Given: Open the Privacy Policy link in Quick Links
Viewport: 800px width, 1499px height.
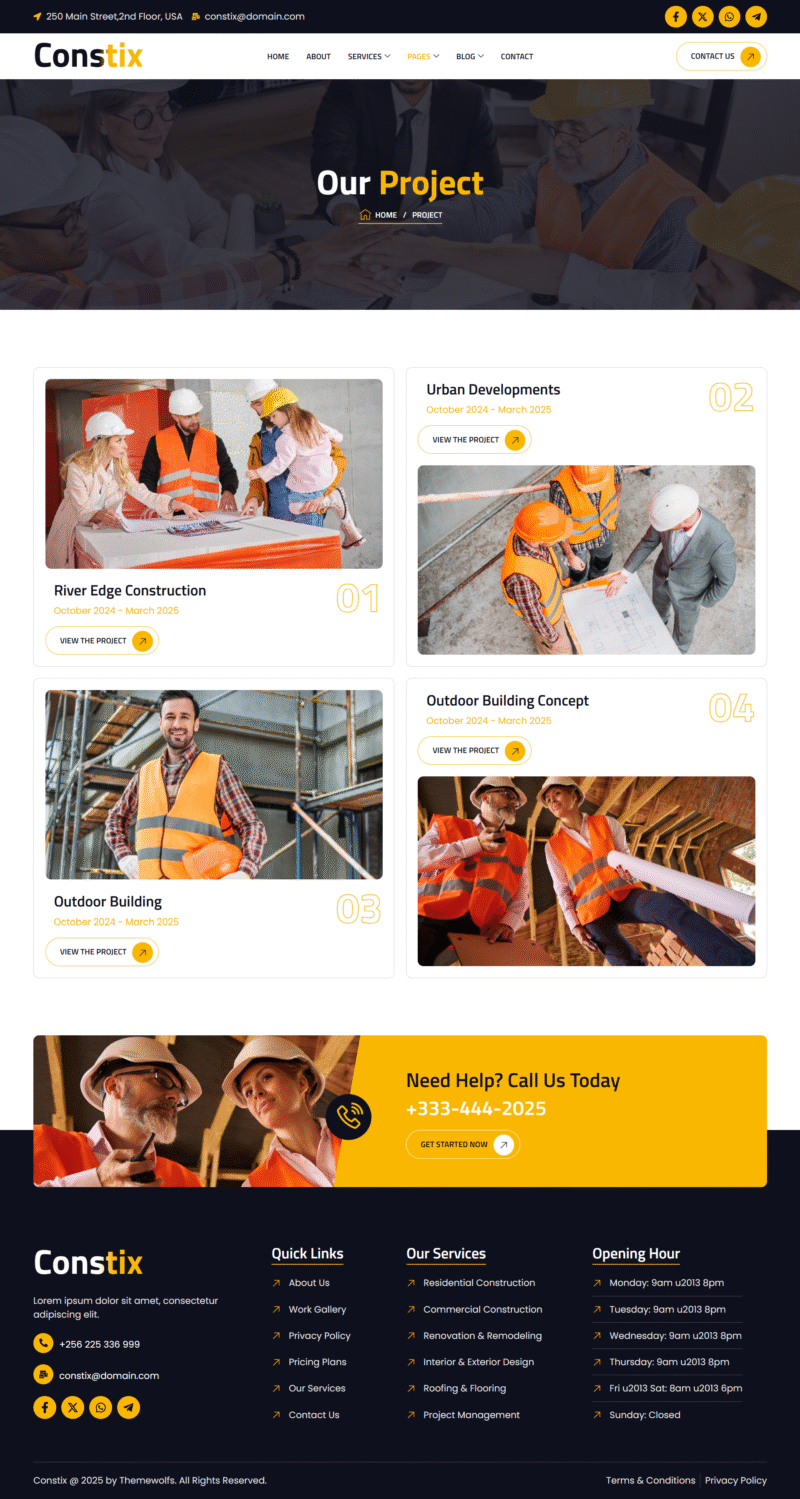Looking at the screenshot, I should 319,1335.
